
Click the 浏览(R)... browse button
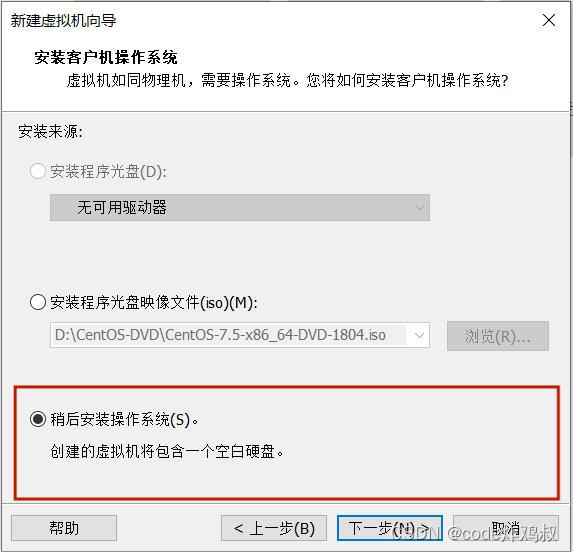[x=498, y=336]
